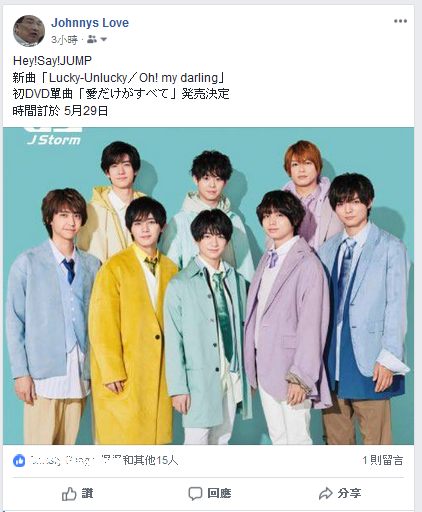Click the 分享 share button label
This screenshot has width=422, height=512.
click(x=349, y=493)
